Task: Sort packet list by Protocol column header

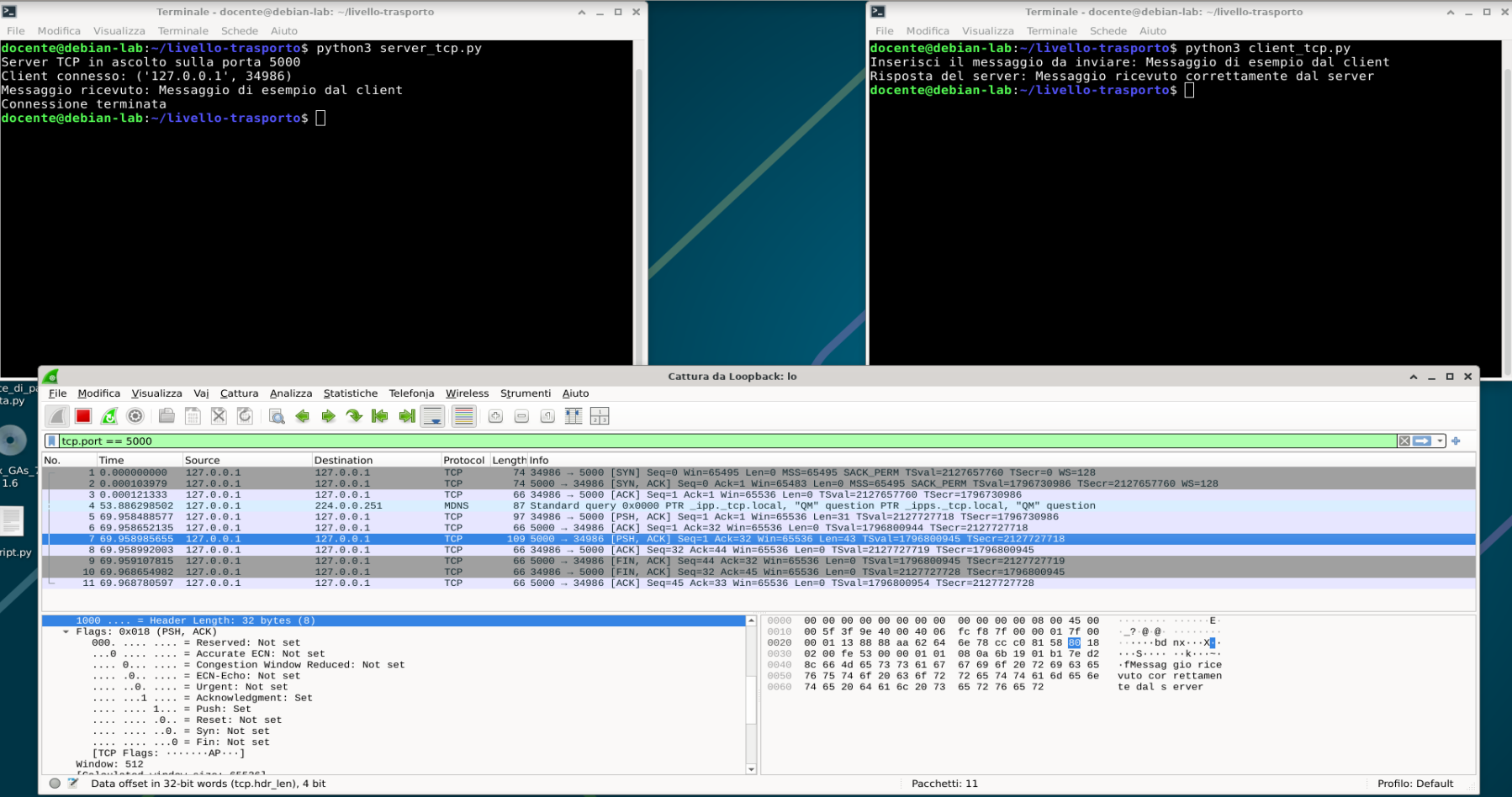Action: pyautogui.click(x=464, y=460)
